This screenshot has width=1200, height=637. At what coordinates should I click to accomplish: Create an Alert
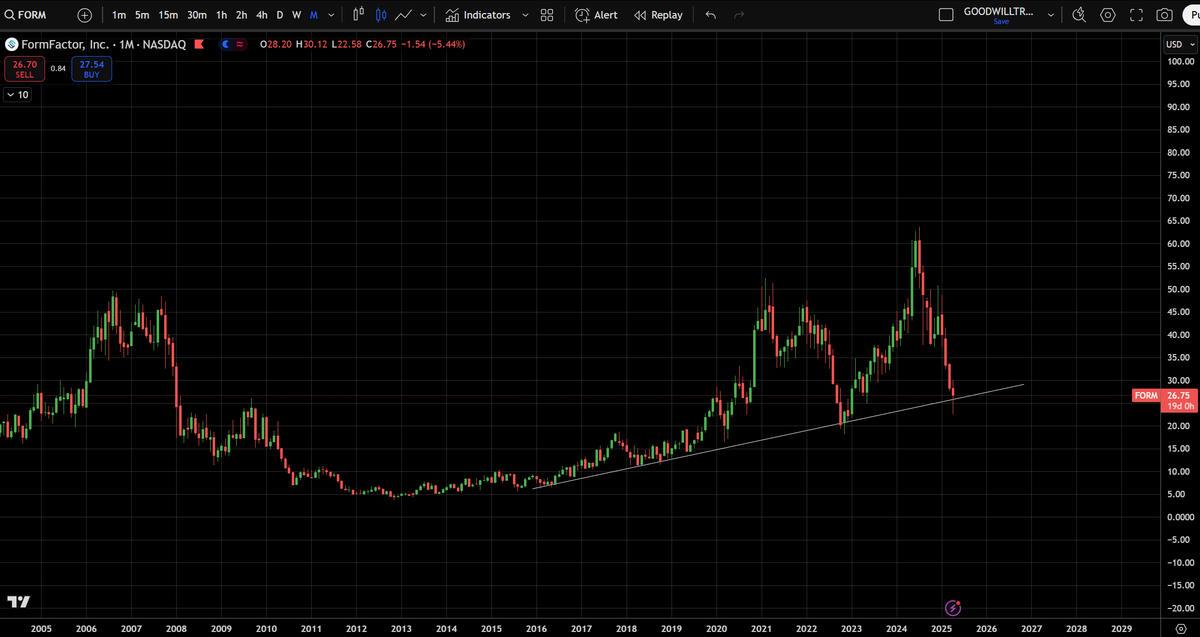click(596, 15)
